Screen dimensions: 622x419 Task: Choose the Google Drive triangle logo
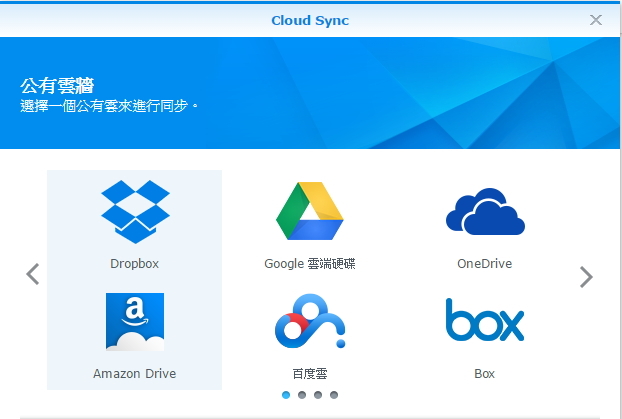click(x=310, y=211)
